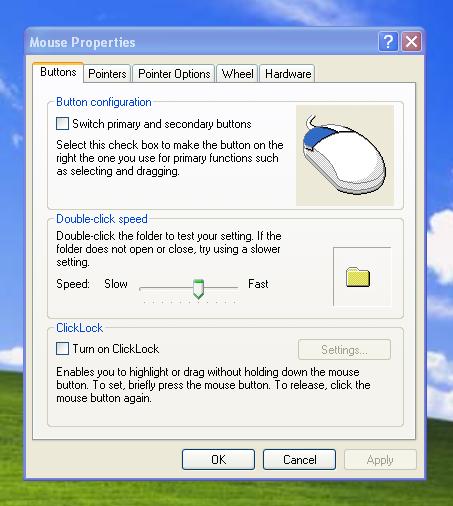The height and width of the screenshot is (506, 453).
Task: Turn on the ClickLock checkbox
Action: tap(62, 349)
